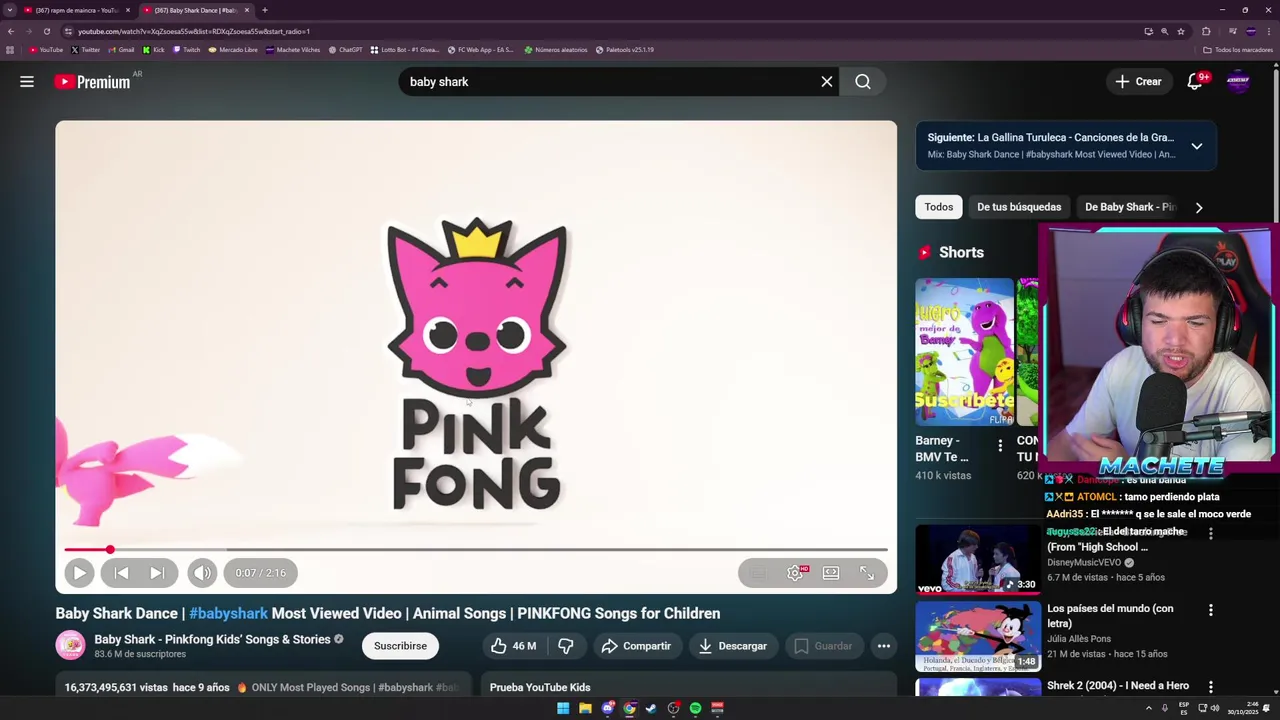Seek along the video progress bar
1280x720 pixels.
coord(476,549)
